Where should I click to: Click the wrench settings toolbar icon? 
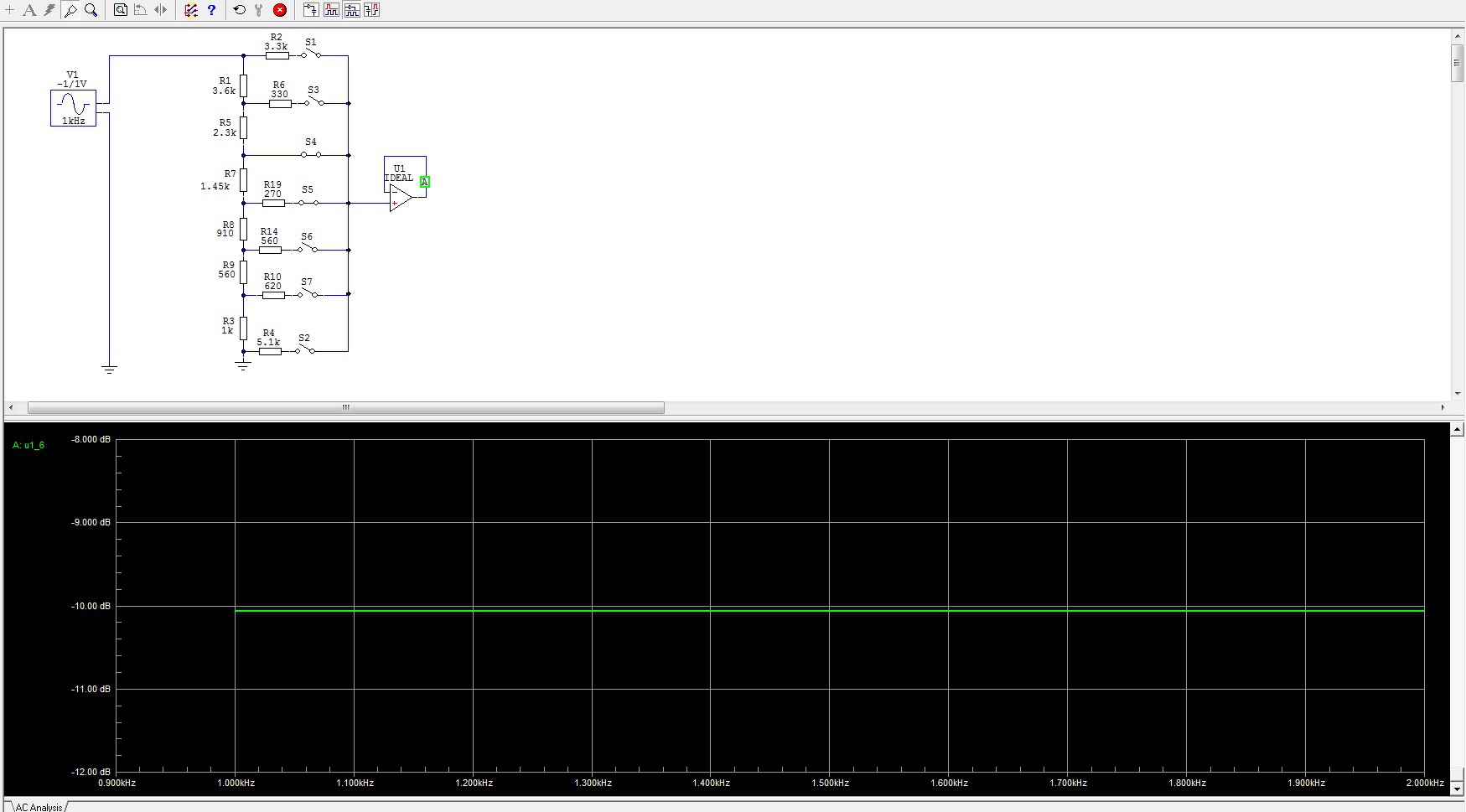pos(259,10)
